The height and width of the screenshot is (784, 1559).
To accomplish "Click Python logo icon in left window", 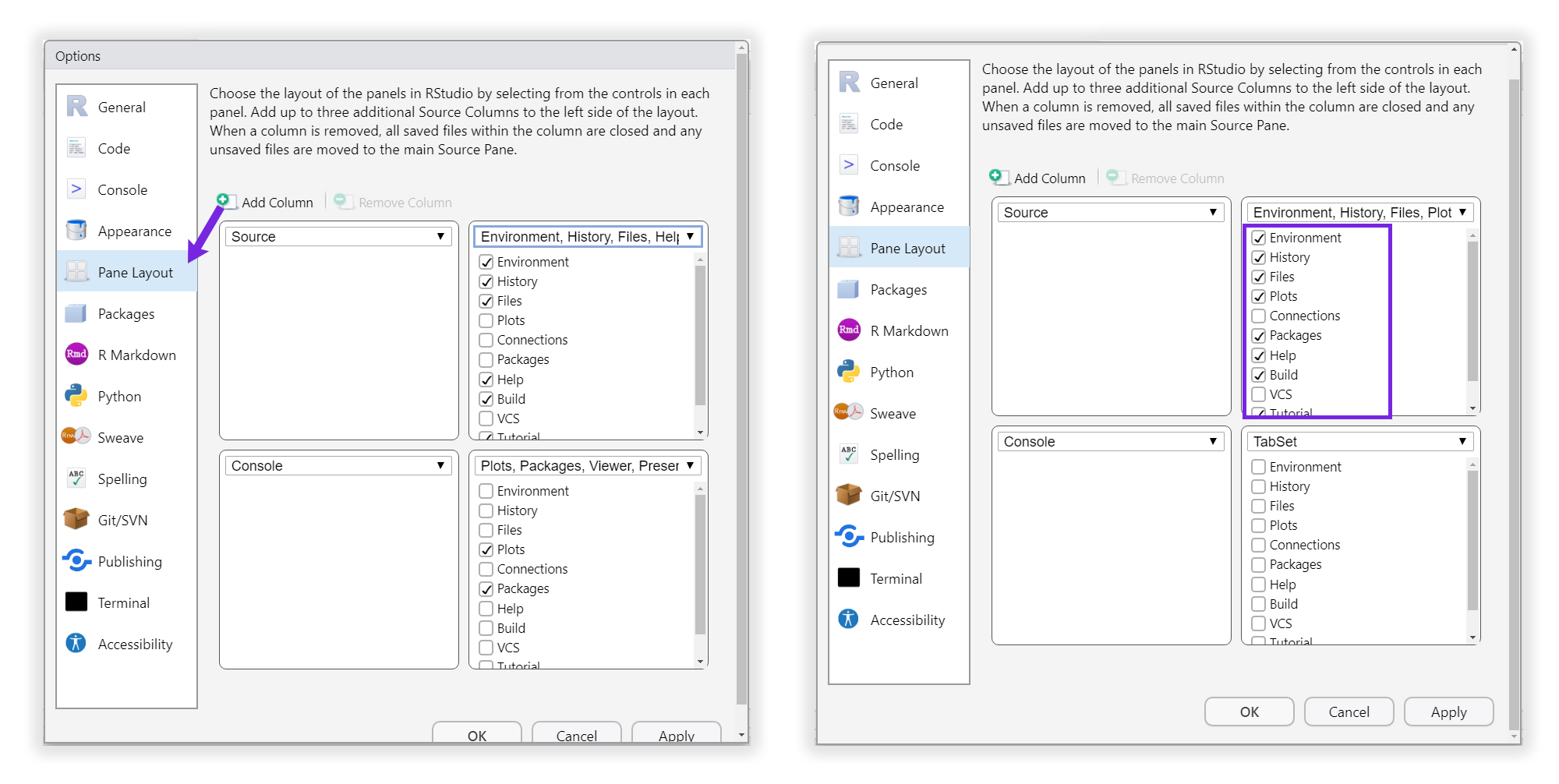I will 76,395.
